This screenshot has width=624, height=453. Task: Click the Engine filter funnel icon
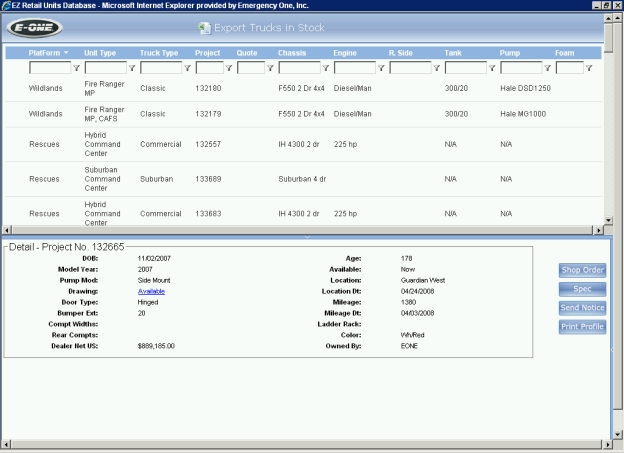(381, 68)
